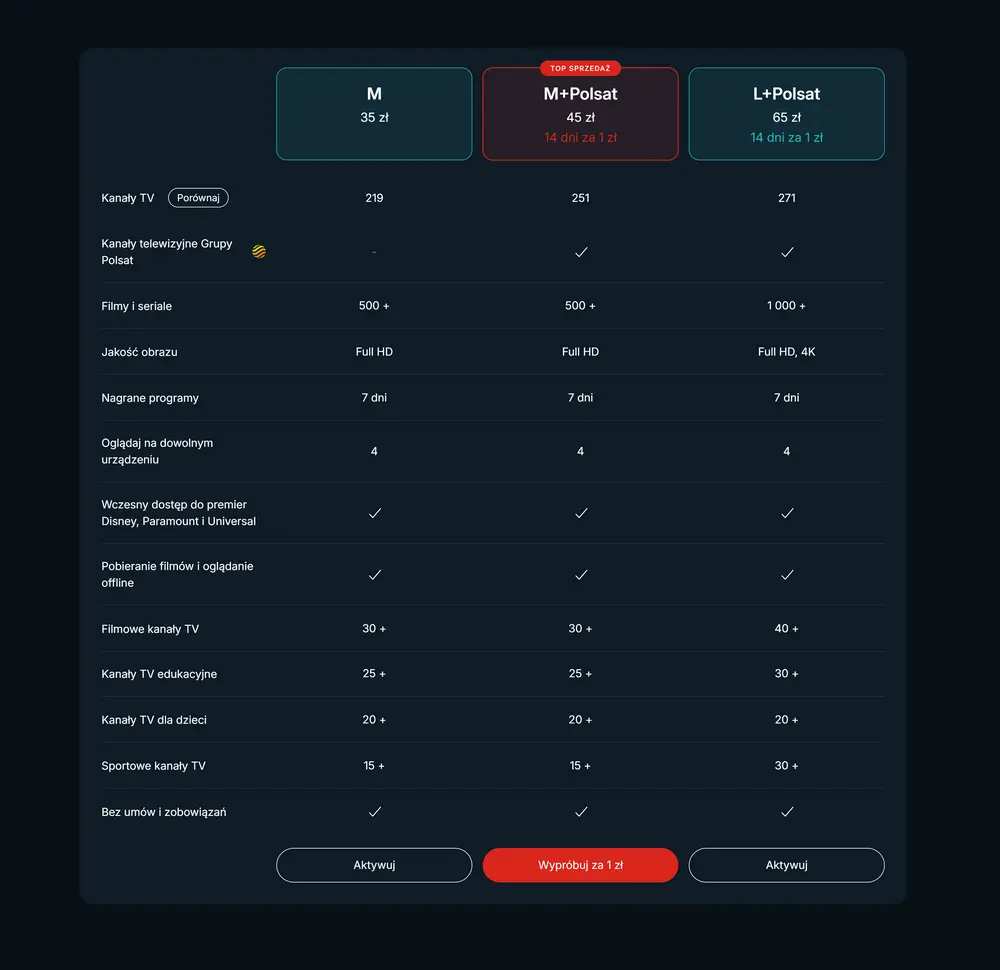
Task: Click the '251' channel count
Action: 580,198
